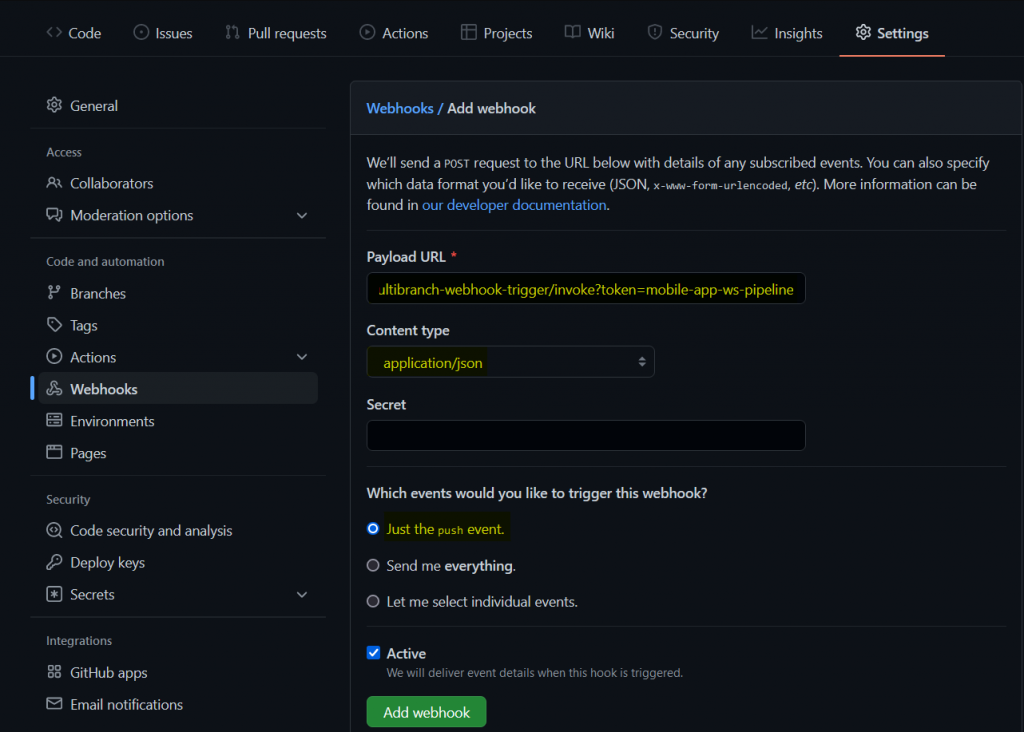Open the Webhooks breadcrumb link
Viewport: 1024px width, 732px height.
[400, 108]
